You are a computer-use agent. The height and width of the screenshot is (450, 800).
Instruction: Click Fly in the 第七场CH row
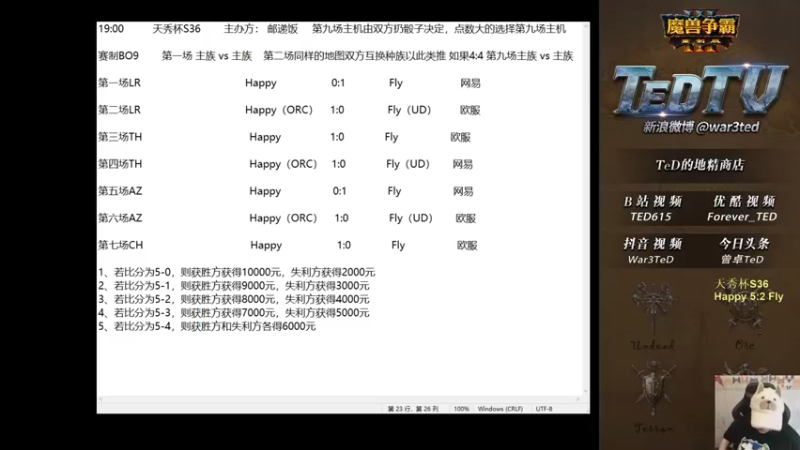[x=398, y=245]
